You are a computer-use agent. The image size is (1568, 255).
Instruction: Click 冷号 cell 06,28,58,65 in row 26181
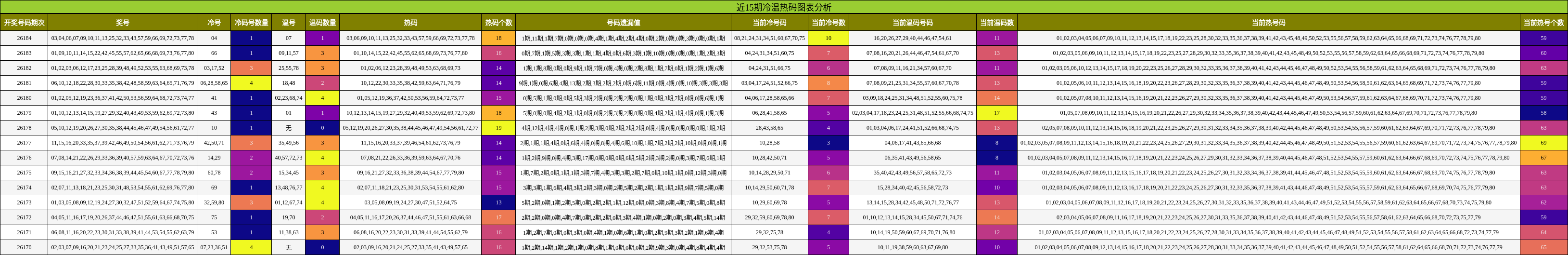click(x=214, y=83)
